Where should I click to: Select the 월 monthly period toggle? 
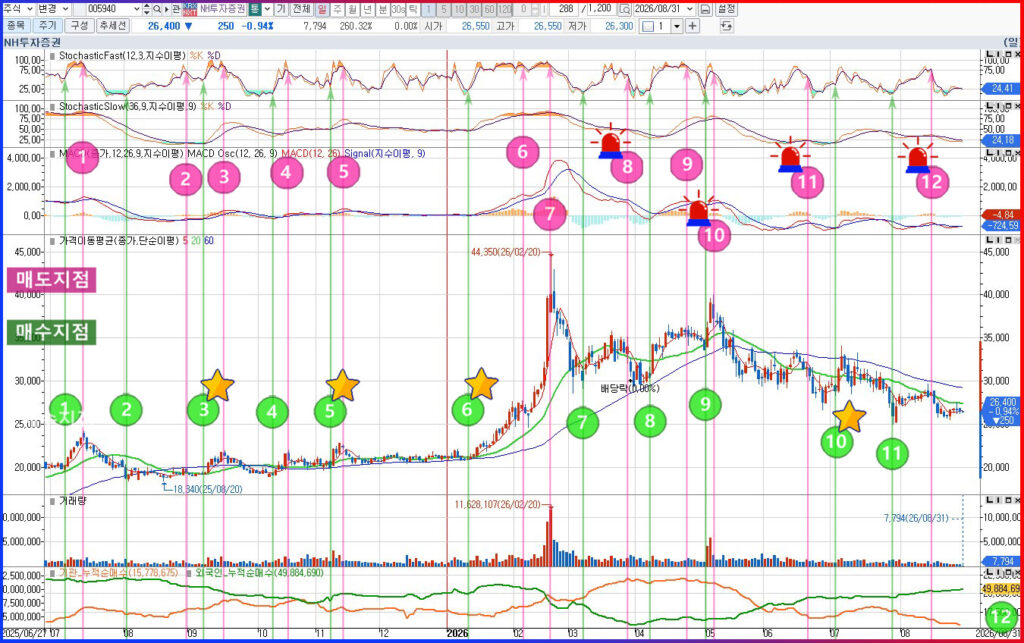click(352, 9)
